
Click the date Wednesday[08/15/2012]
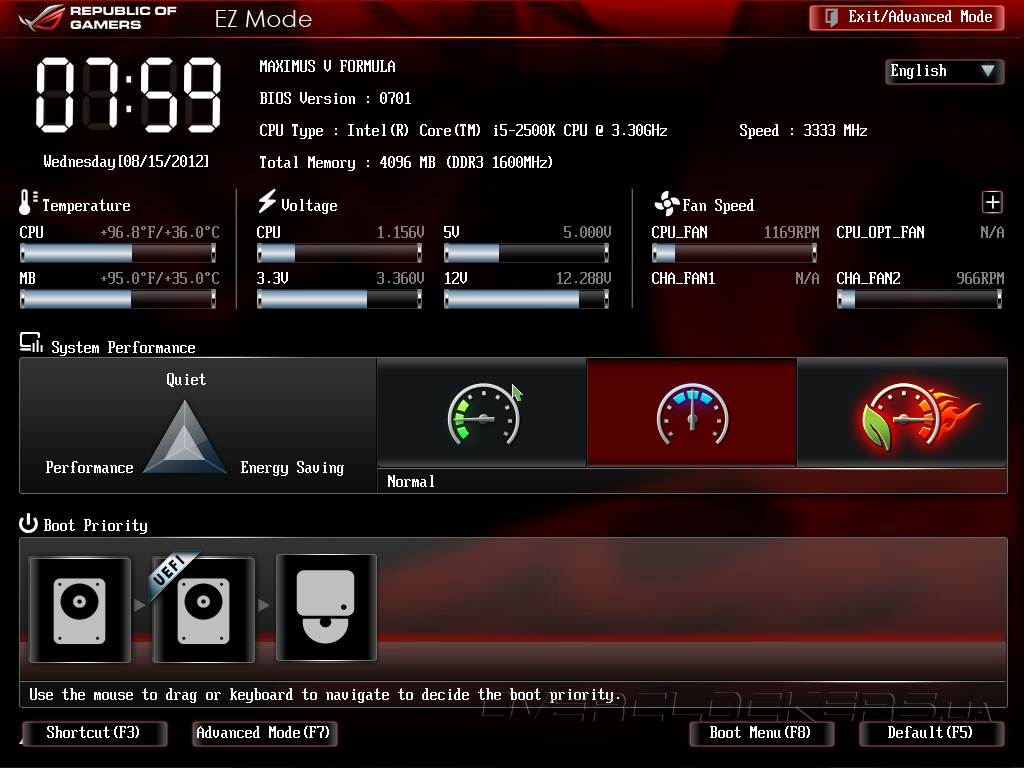click(126, 161)
